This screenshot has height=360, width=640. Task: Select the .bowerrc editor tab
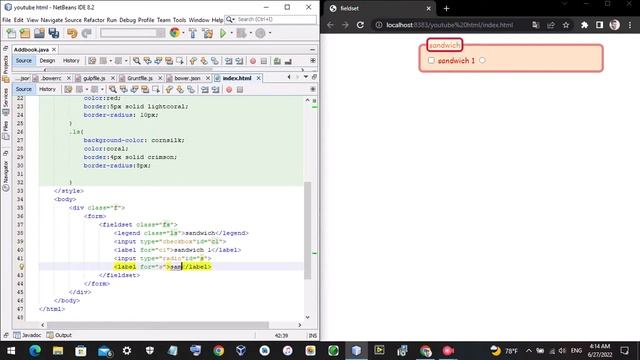(51, 78)
